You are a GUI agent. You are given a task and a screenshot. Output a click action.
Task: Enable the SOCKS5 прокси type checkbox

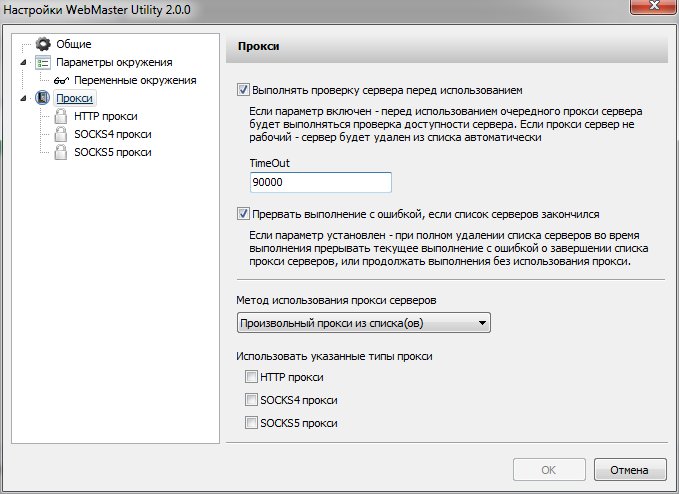[x=251, y=423]
